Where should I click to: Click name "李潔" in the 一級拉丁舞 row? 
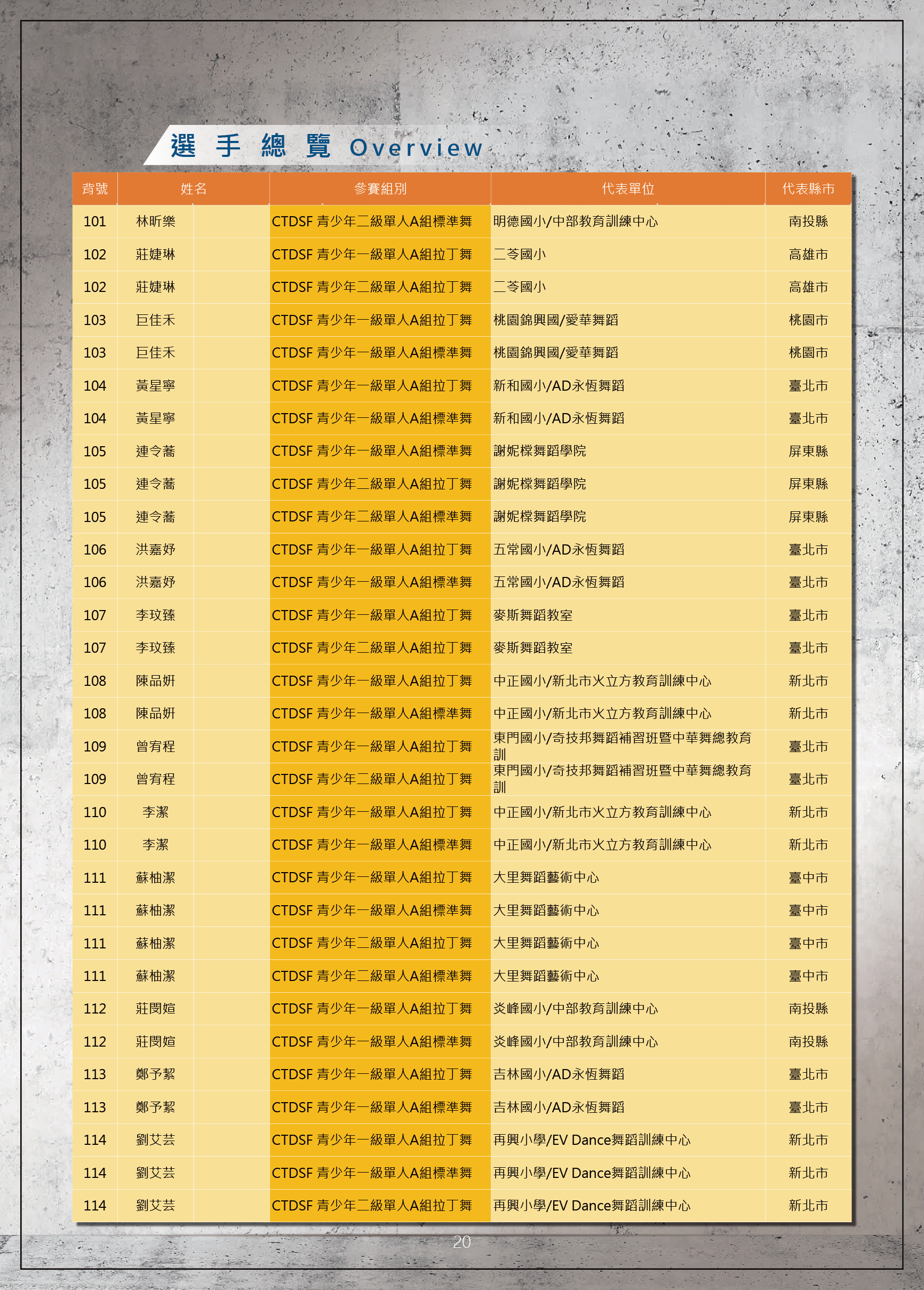point(155,812)
